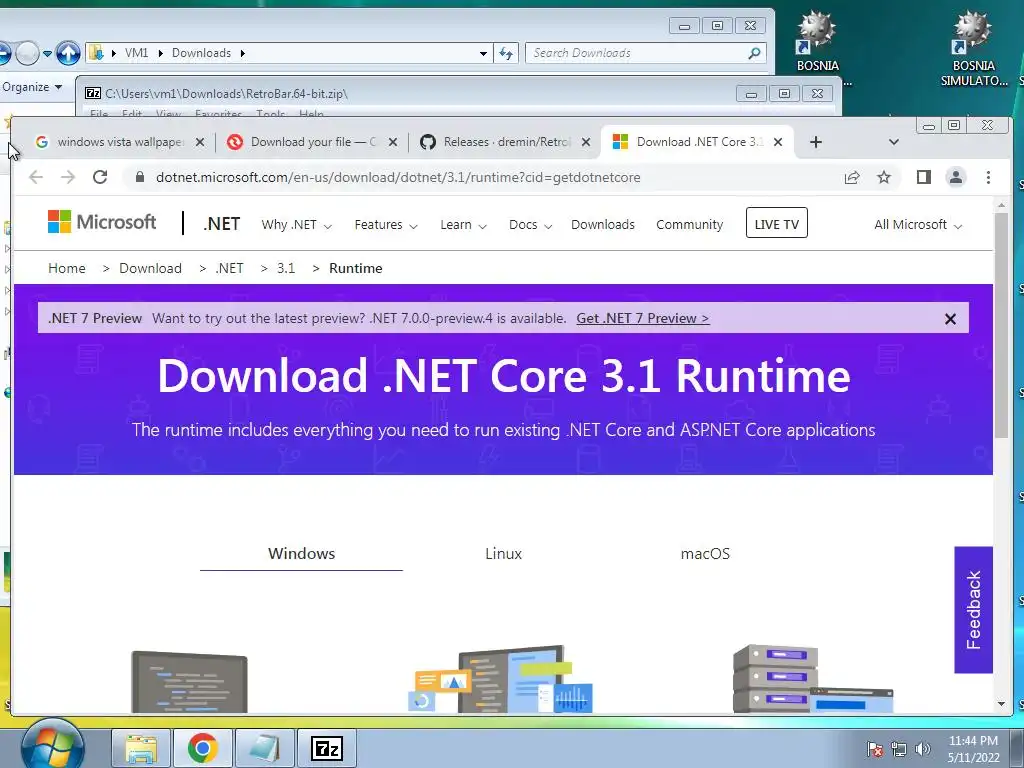This screenshot has height=768, width=1024.
Task: Open notepad taskbar icon
Action: click(x=264, y=748)
